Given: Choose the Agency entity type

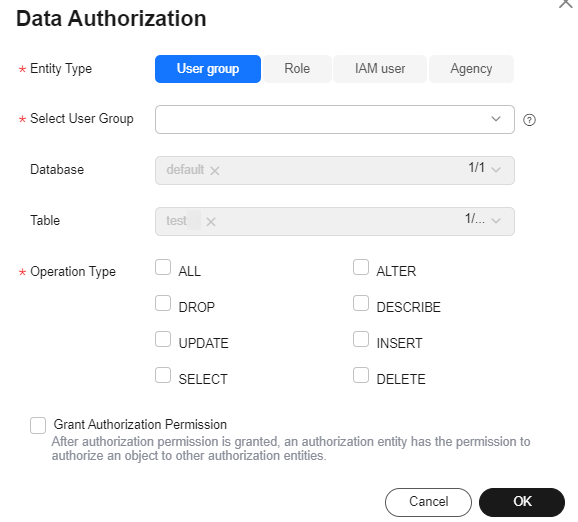Looking at the screenshot, I should tap(471, 69).
